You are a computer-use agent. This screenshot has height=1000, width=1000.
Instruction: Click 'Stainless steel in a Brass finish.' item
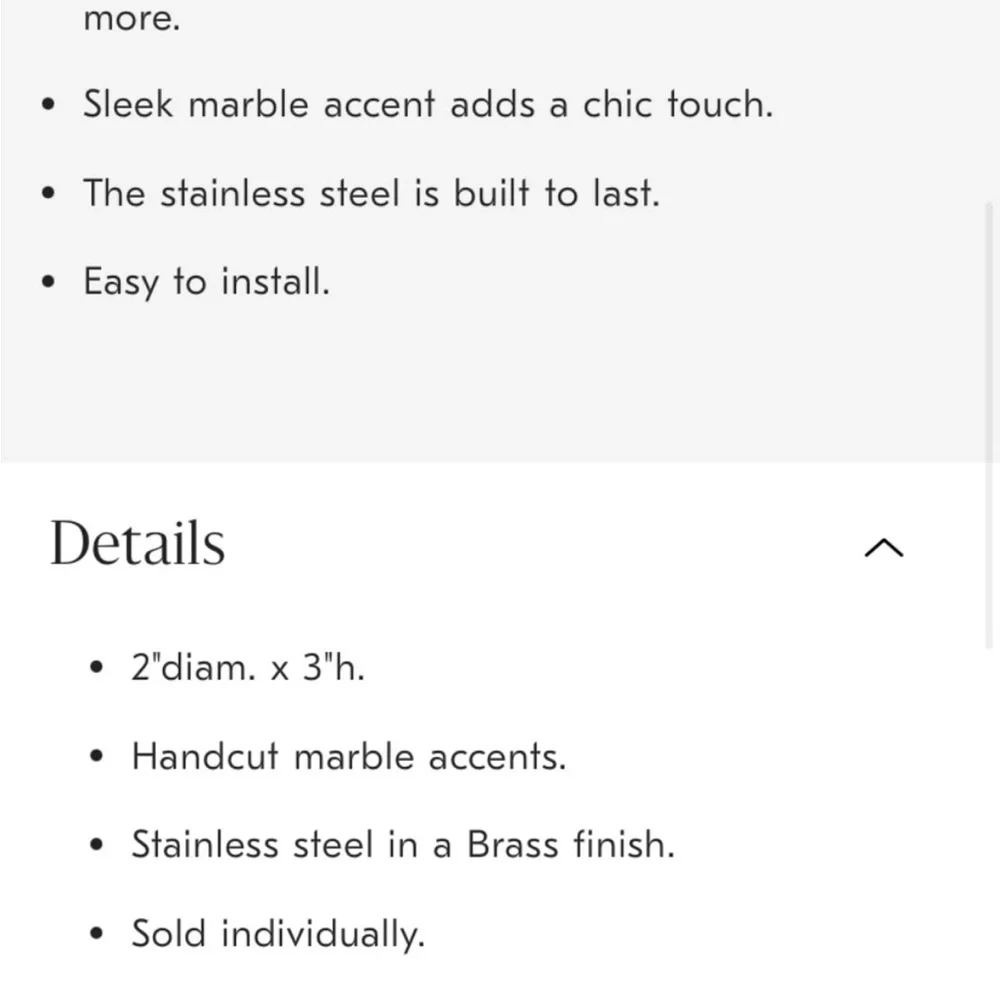tap(403, 844)
